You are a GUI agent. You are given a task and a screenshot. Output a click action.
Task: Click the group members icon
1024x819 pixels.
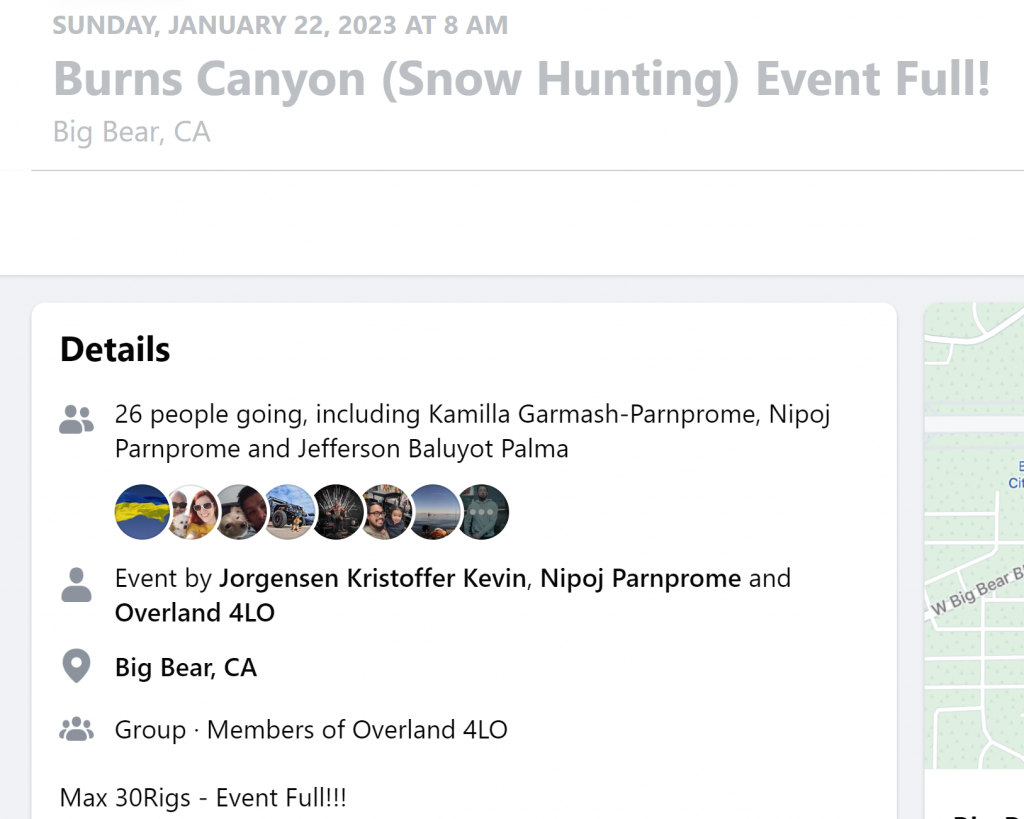click(x=76, y=730)
